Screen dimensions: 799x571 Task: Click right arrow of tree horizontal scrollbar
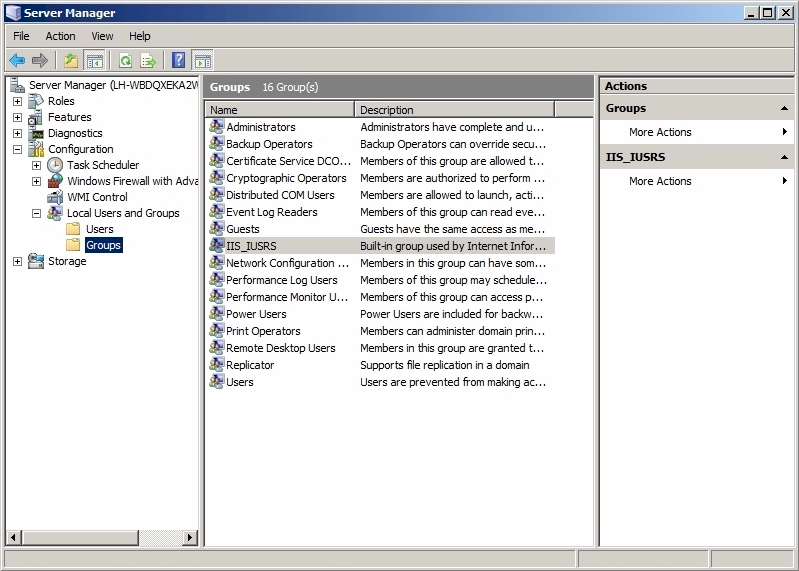[190, 537]
